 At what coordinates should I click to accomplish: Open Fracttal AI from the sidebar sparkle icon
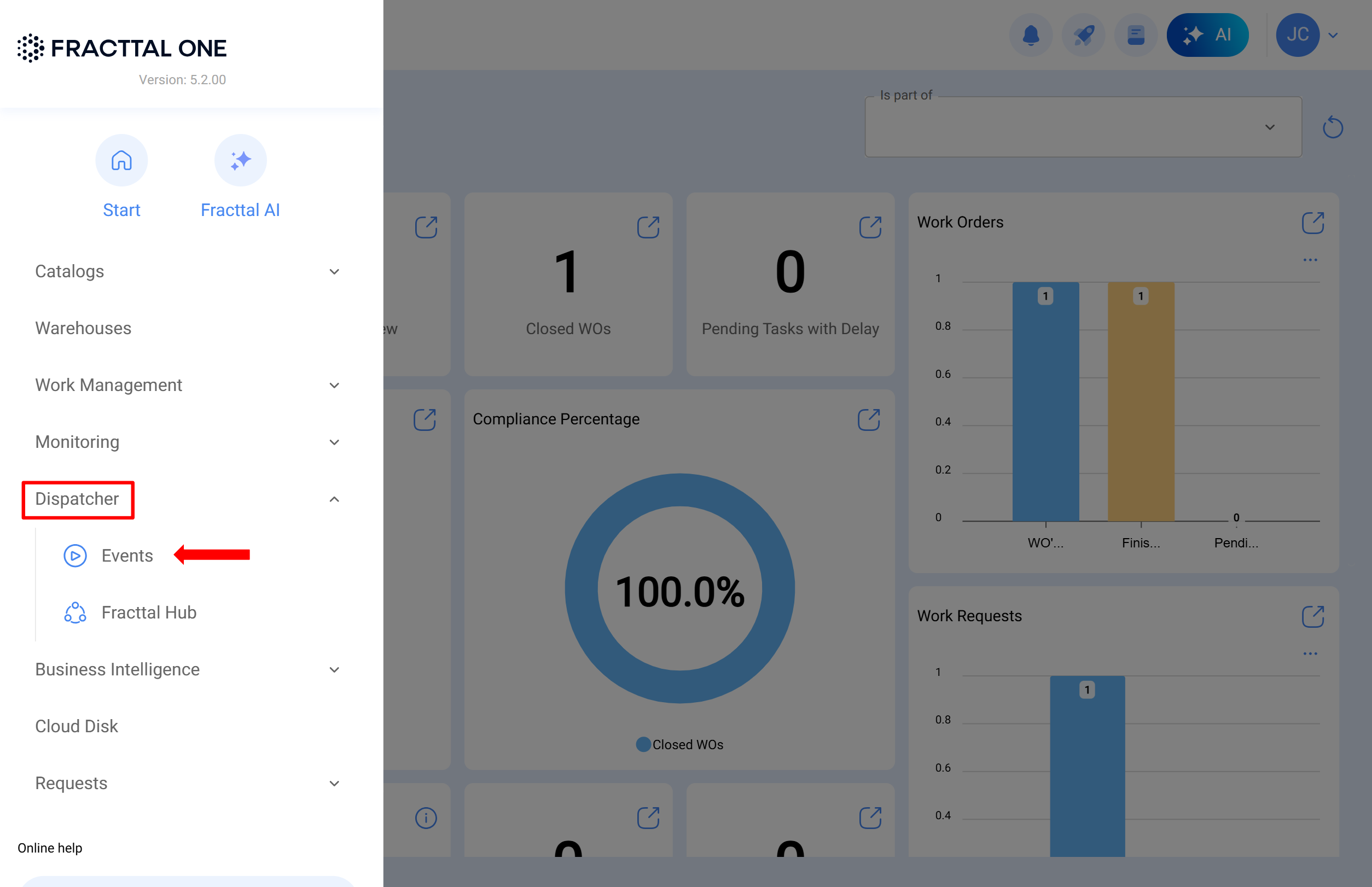[240, 160]
